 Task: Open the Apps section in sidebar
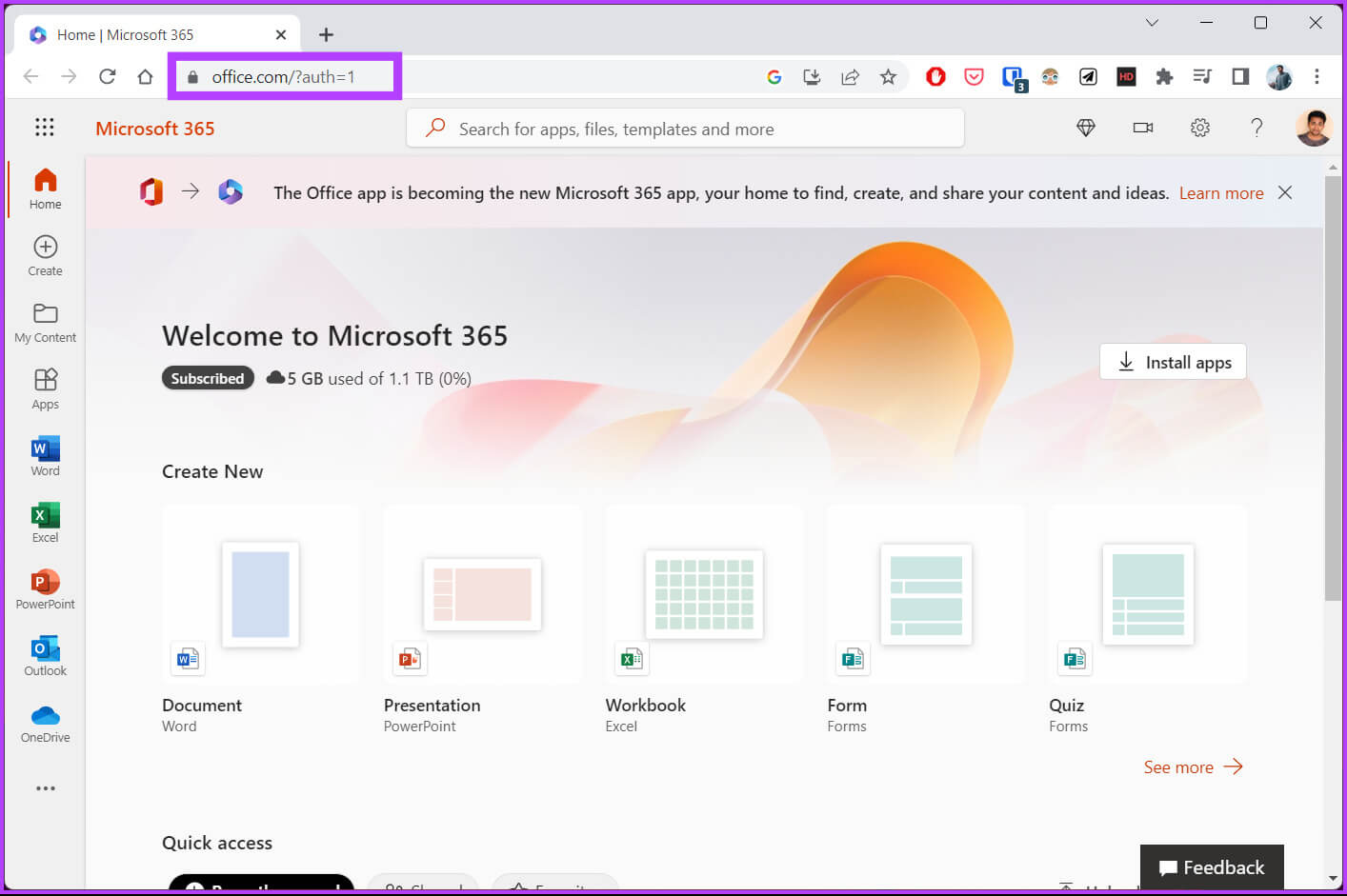[45, 389]
